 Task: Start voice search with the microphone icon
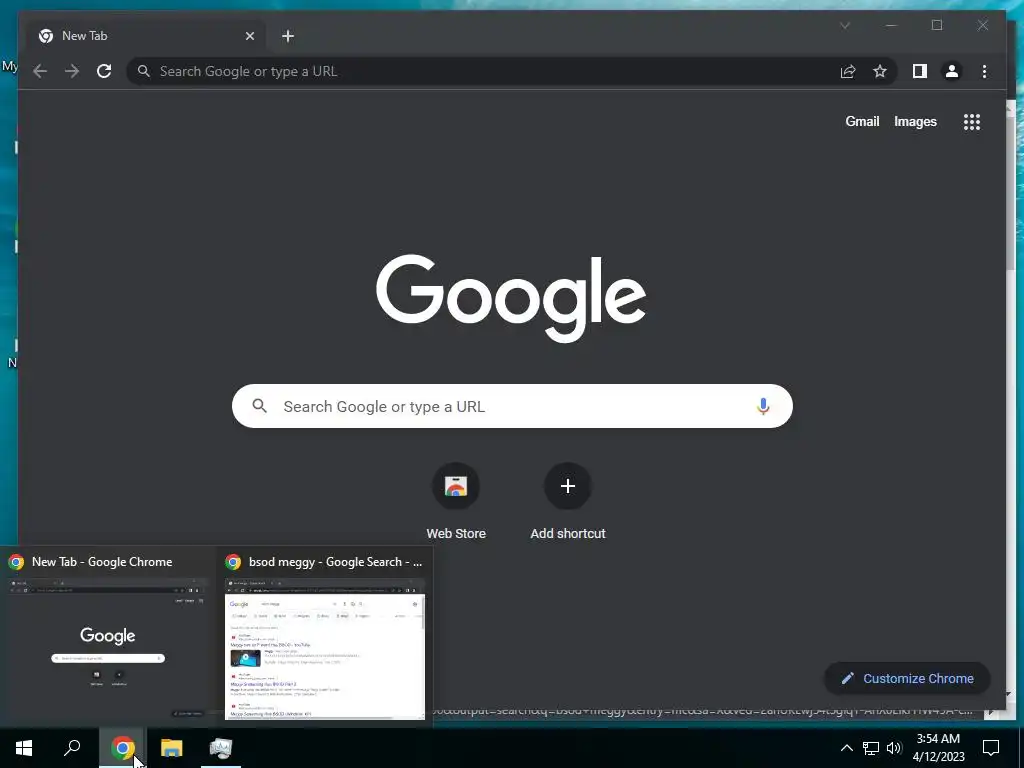763,406
